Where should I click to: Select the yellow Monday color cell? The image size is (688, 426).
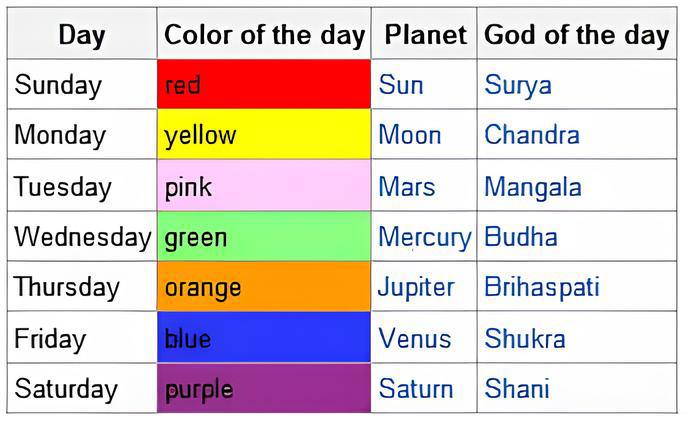tap(264, 135)
